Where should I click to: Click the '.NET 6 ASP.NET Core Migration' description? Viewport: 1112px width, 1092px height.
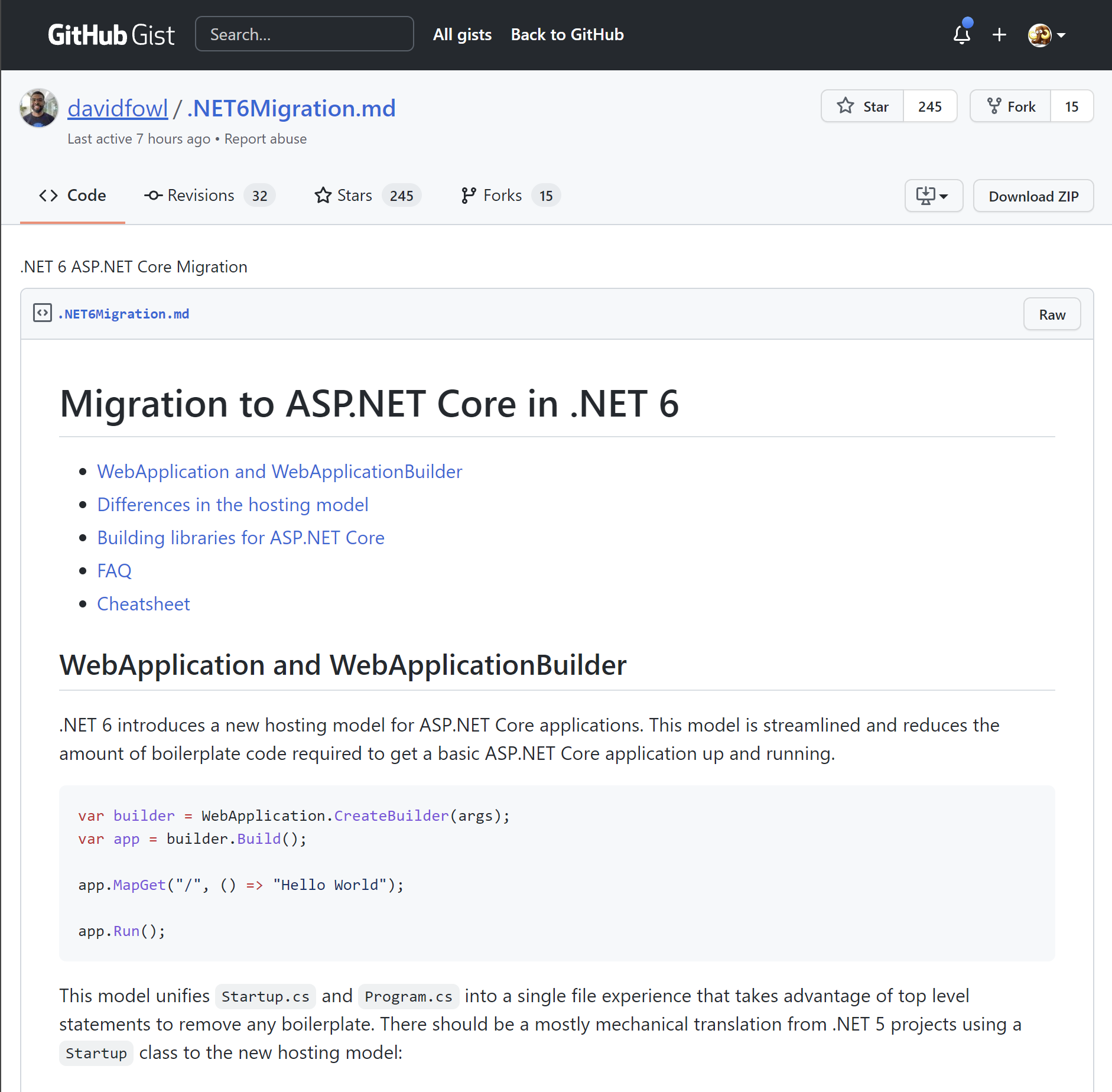point(134,267)
